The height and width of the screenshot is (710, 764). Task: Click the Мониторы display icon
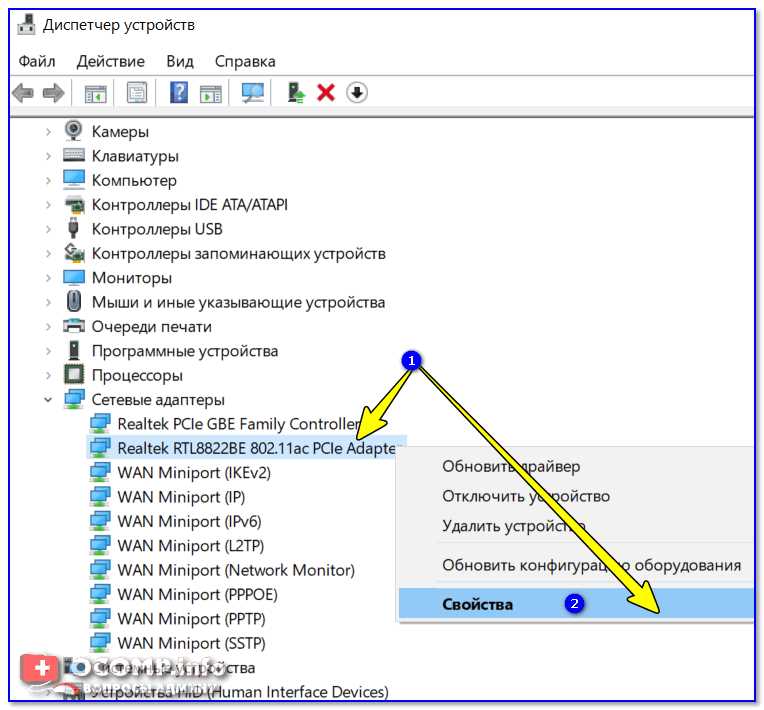point(74,278)
